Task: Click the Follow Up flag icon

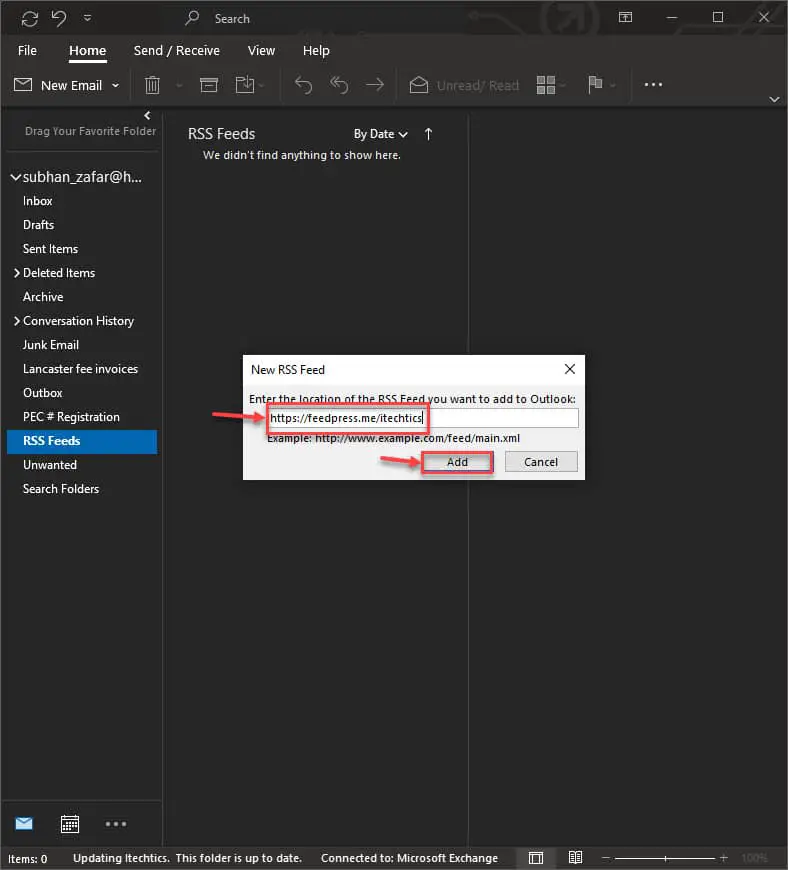Action: click(x=595, y=84)
